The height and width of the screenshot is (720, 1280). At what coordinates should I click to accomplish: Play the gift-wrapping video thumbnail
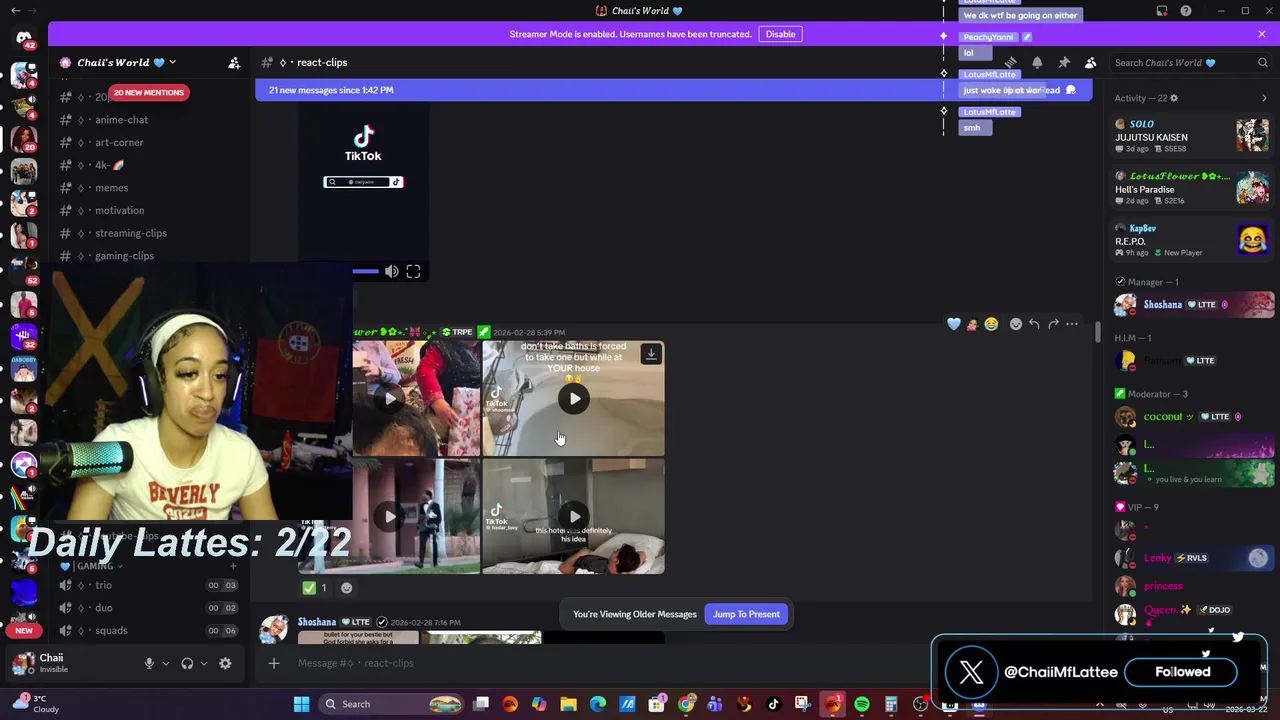click(x=390, y=399)
